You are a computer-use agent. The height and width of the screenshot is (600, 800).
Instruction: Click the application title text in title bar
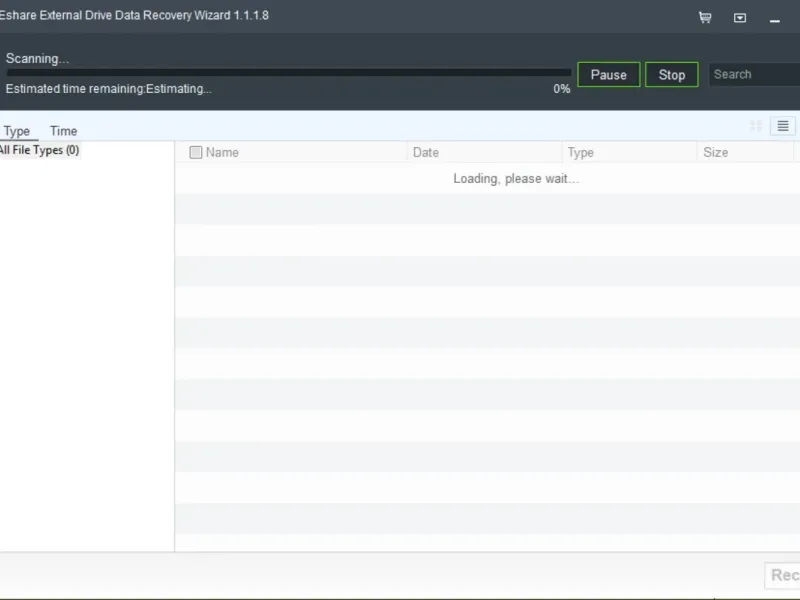[x=134, y=15]
